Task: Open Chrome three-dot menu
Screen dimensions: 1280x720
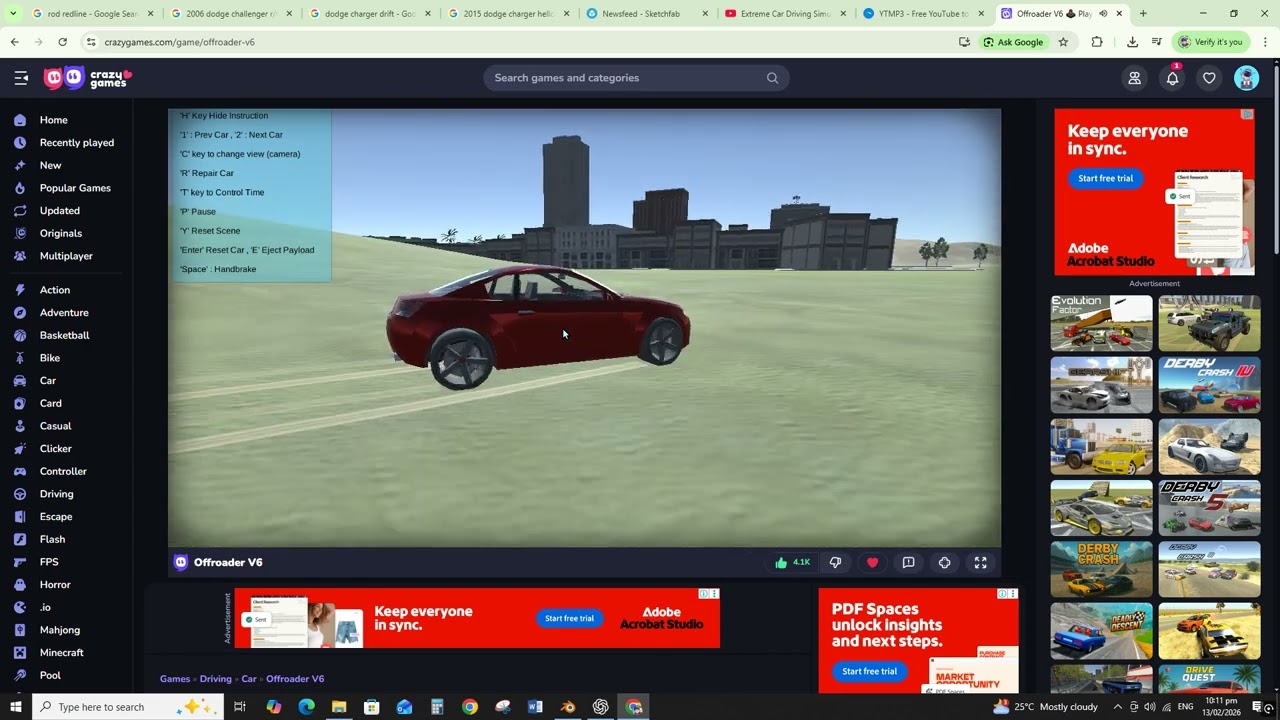Action: coord(1265,42)
